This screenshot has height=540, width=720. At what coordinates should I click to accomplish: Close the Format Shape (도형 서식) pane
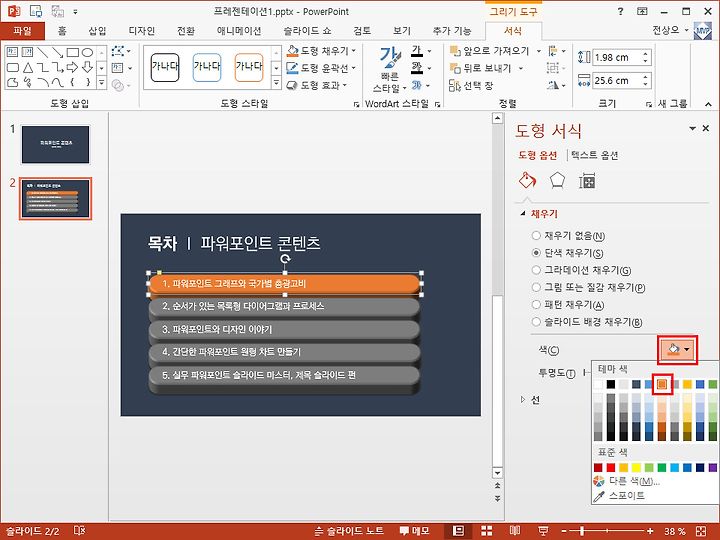[x=706, y=129]
